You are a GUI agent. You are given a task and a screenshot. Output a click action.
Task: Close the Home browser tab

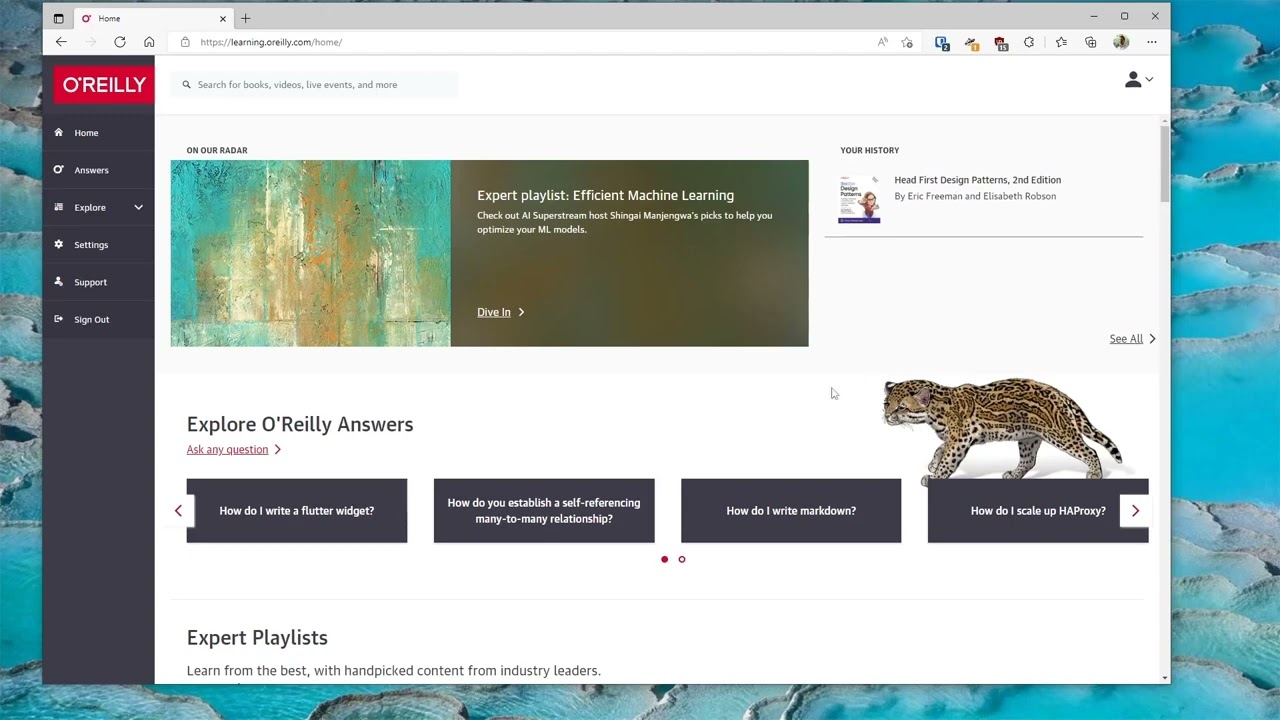pos(223,18)
